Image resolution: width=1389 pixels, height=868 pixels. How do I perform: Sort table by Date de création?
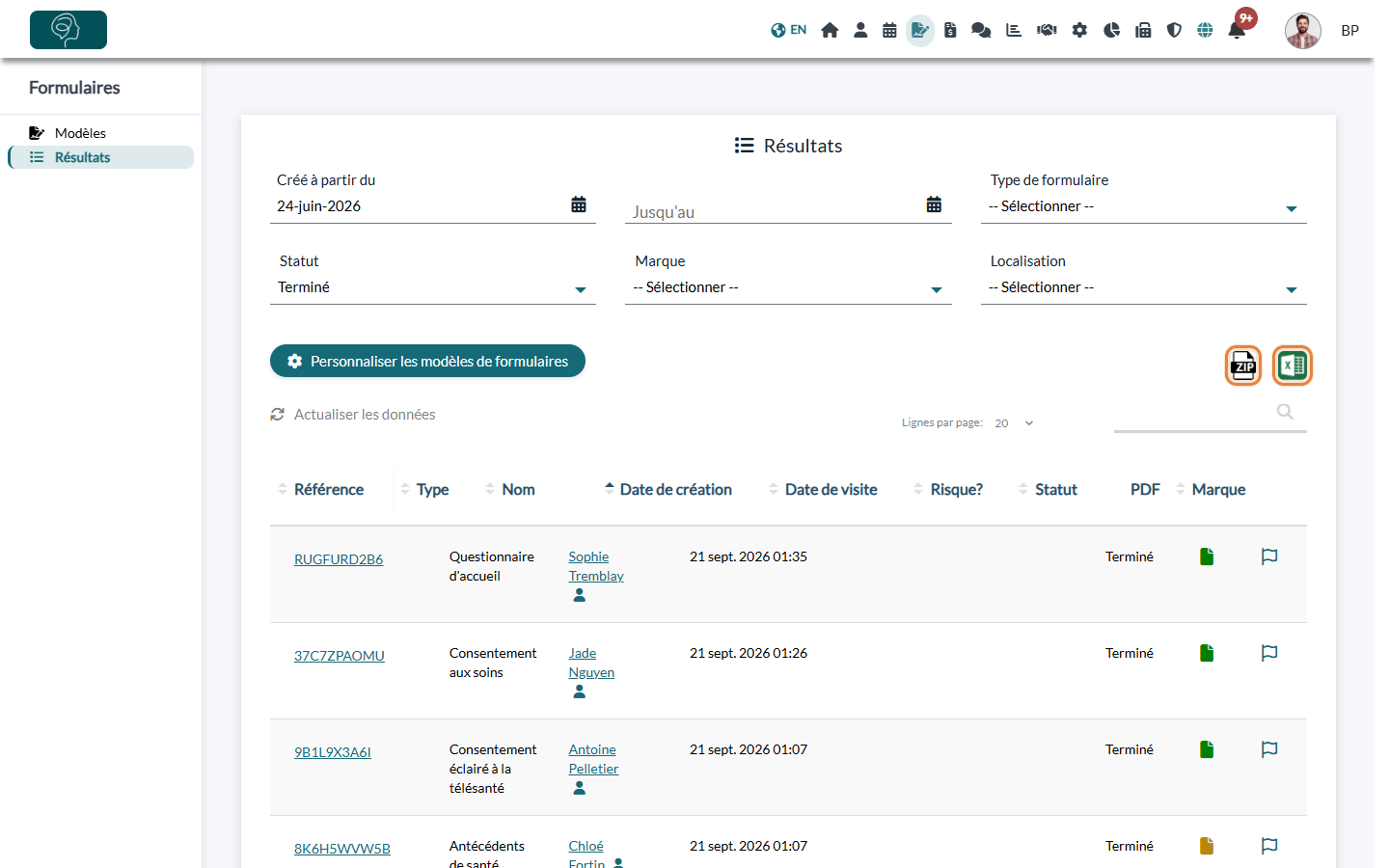[675, 489]
